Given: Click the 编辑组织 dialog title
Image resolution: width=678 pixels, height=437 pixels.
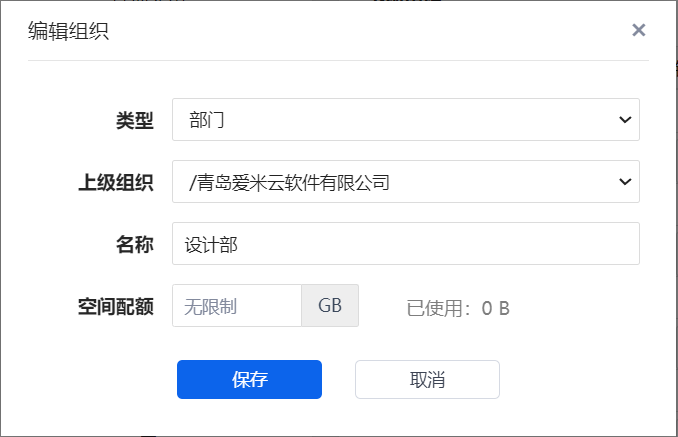Looking at the screenshot, I should (68, 31).
